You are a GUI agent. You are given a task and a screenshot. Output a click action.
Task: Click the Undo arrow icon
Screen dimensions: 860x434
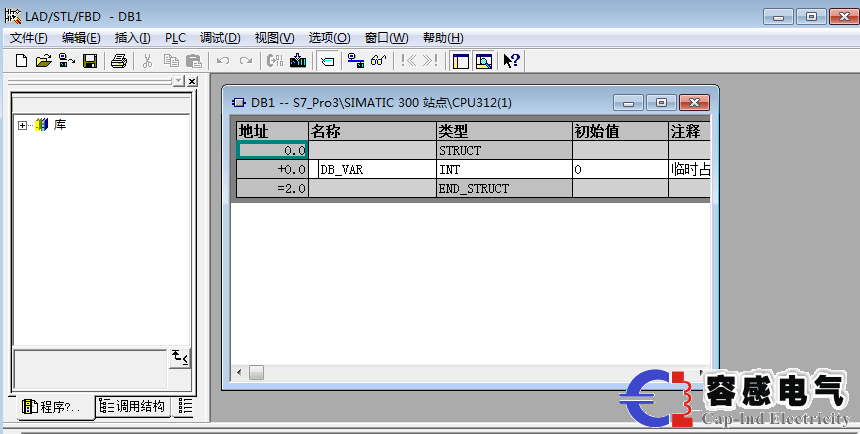pos(223,61)
